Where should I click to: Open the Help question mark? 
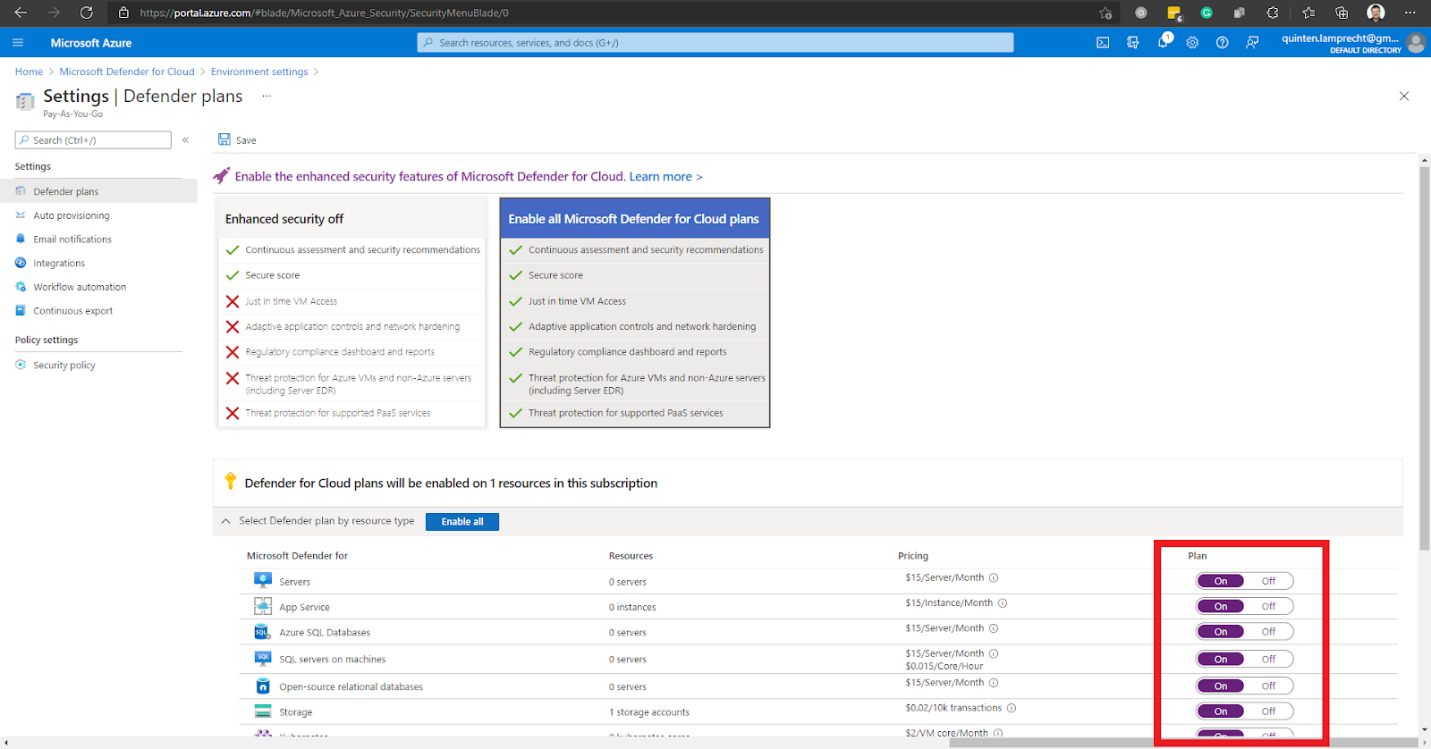1222,43
